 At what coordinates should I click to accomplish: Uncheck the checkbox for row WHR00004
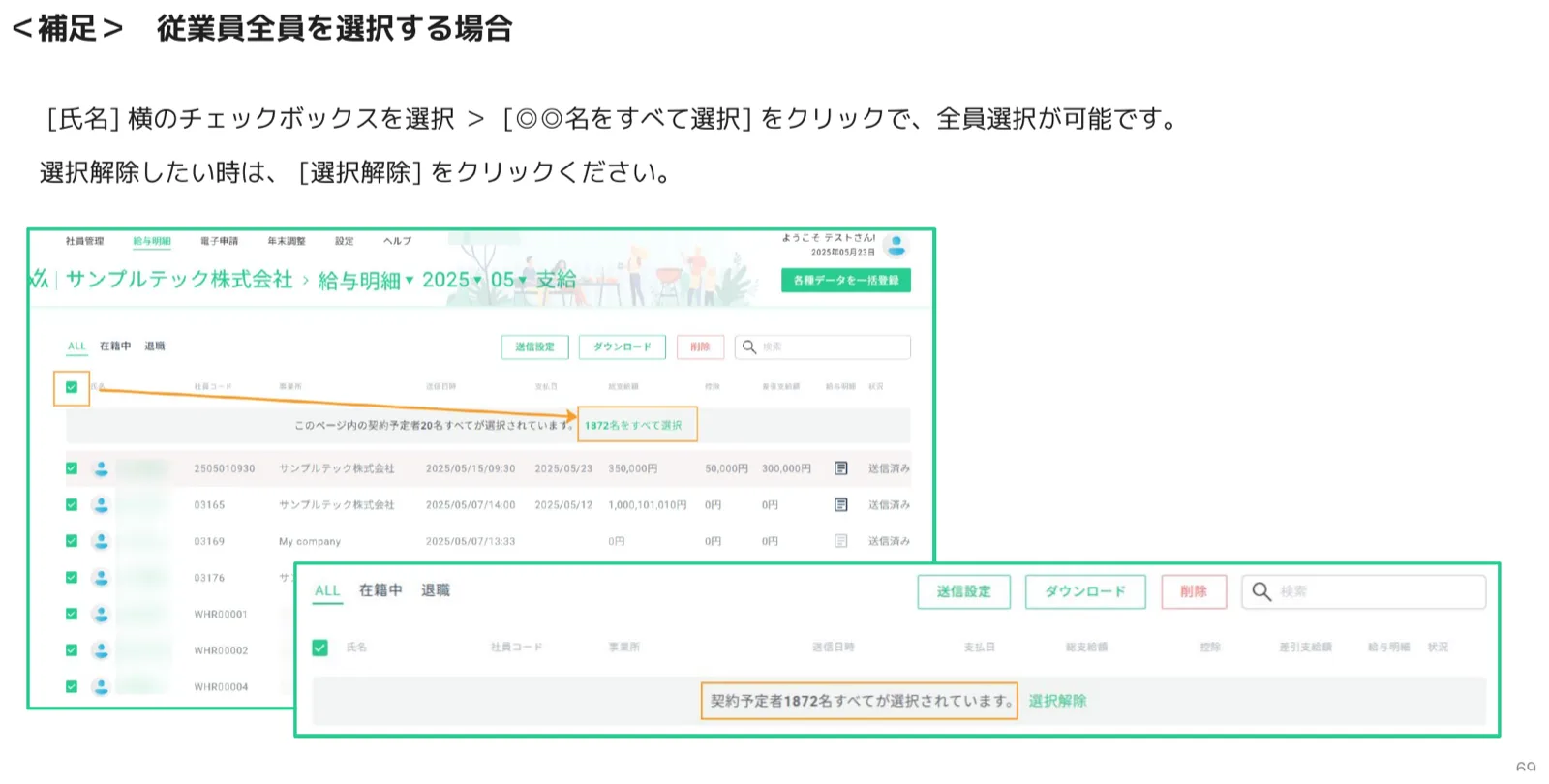(72, 686)
